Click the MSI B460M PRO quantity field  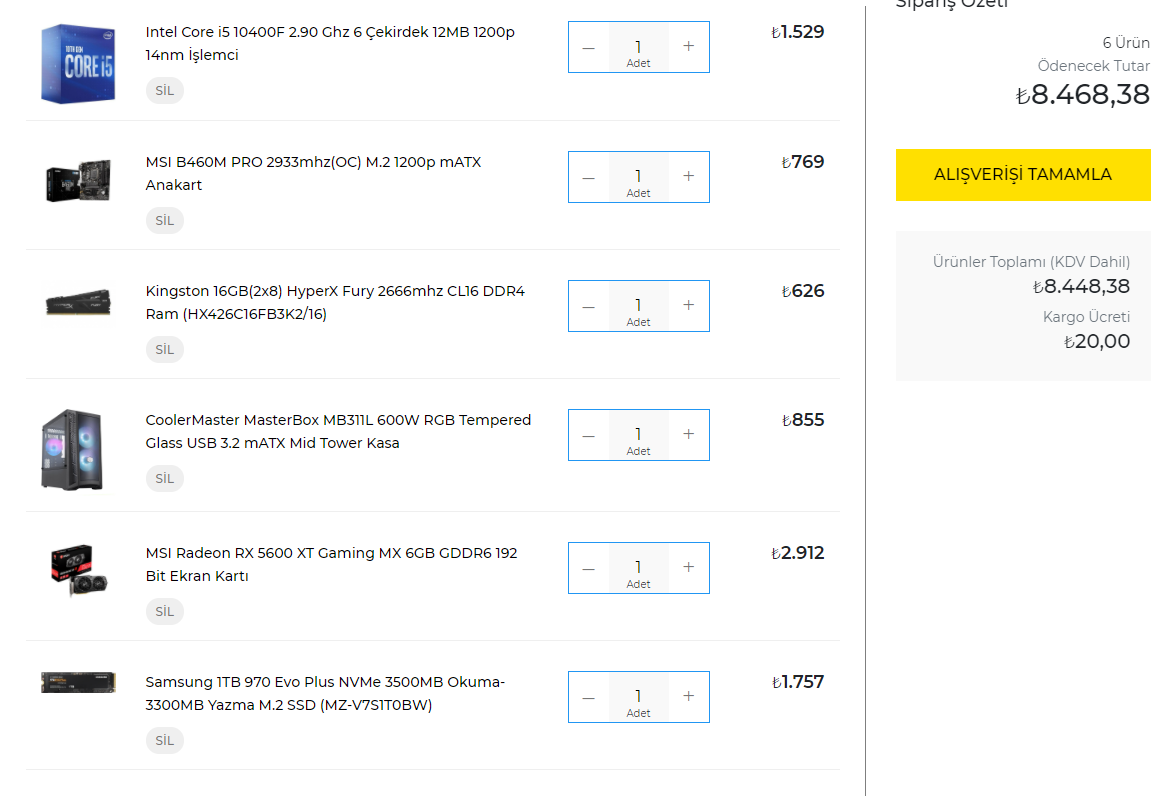pos(638,176)
